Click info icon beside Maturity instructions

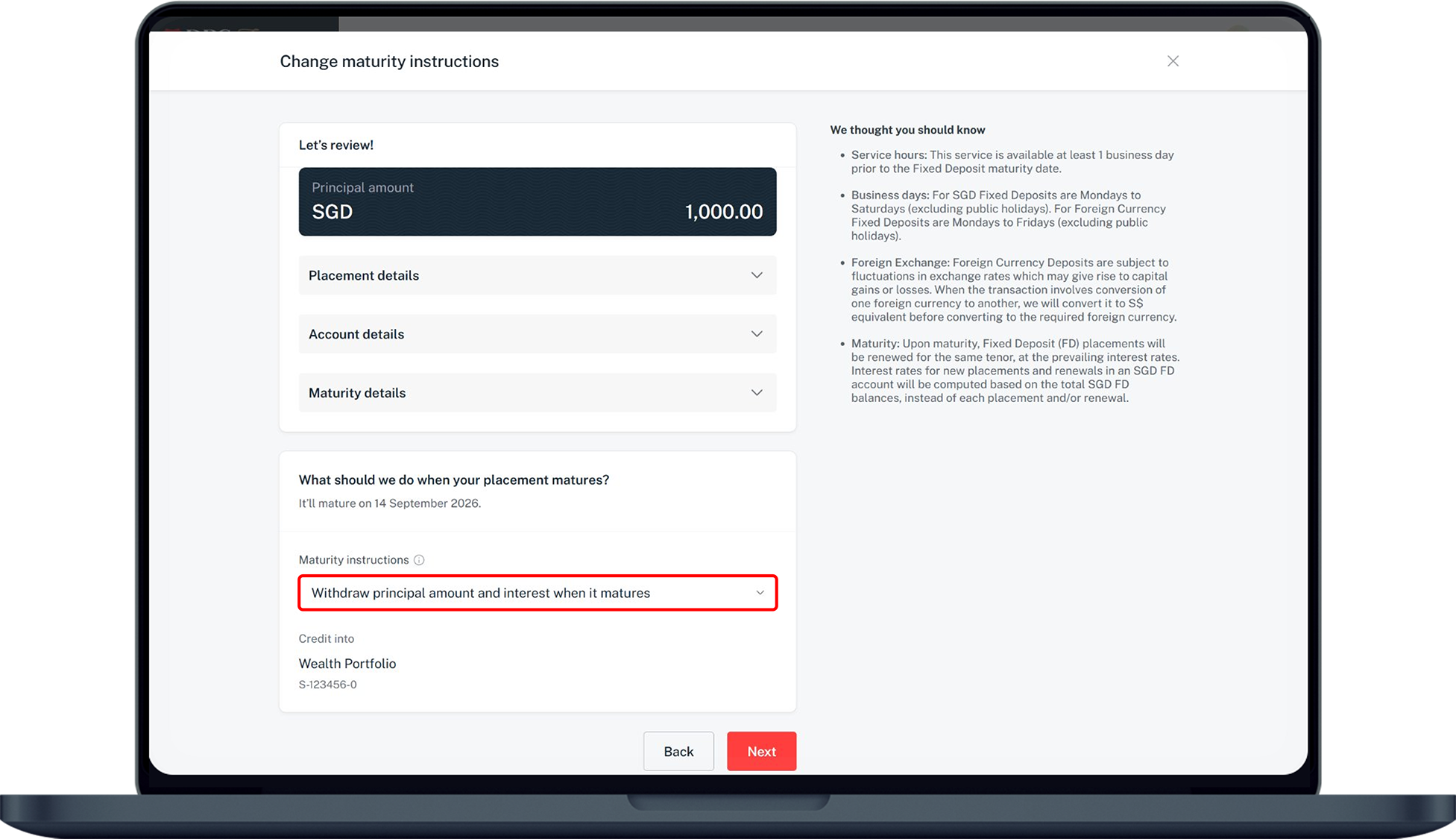click(x=419, y=560)
